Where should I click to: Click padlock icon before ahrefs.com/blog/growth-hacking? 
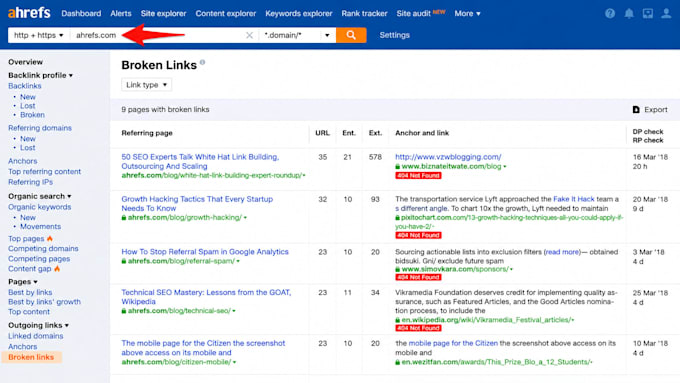(124, 217)
